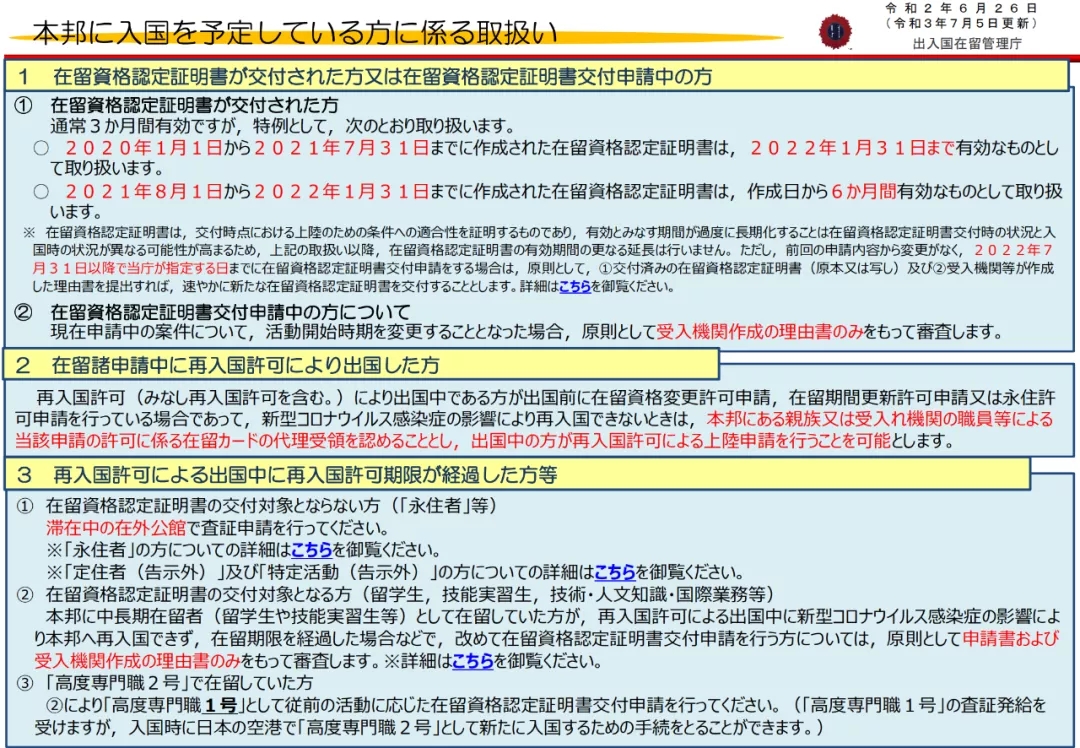The height and width of the screenshot is (748, 1080).
Task: Open the こちら link in the 「定住者(告示外)」 line
Action: (x=614, y=572)
